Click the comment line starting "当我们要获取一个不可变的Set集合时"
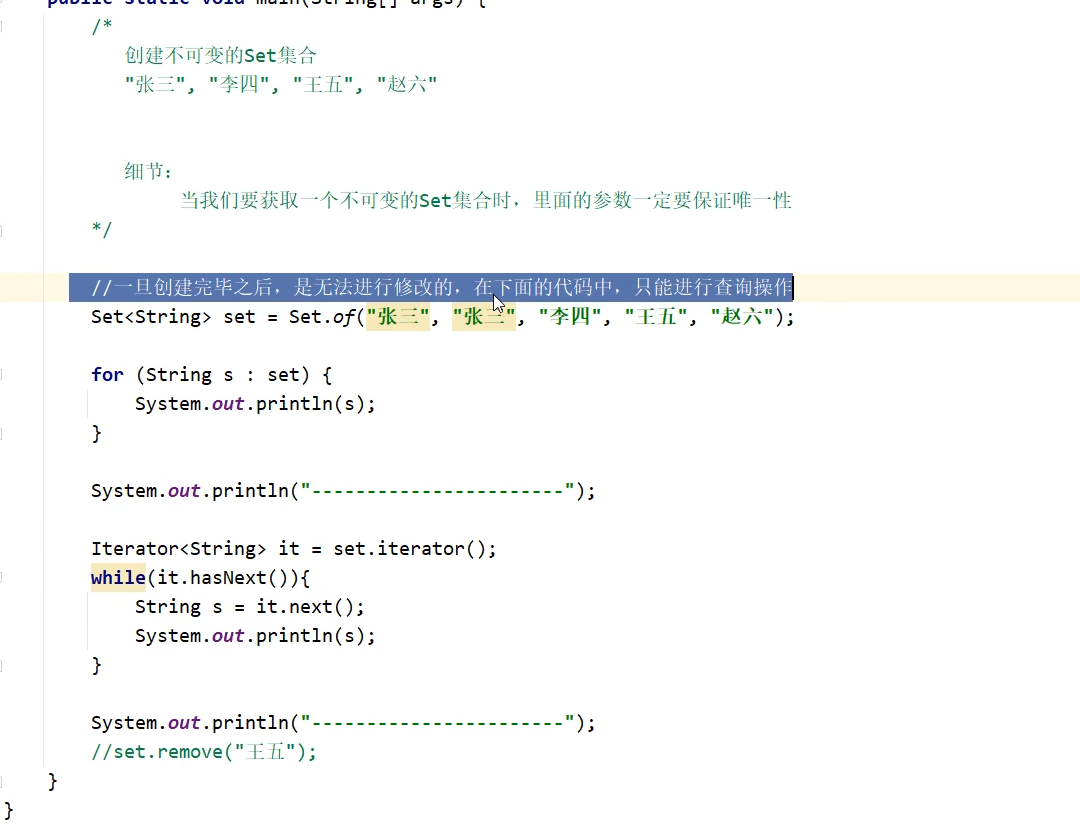Screen dimensions: 1080x827 click(x=486, y=200)
